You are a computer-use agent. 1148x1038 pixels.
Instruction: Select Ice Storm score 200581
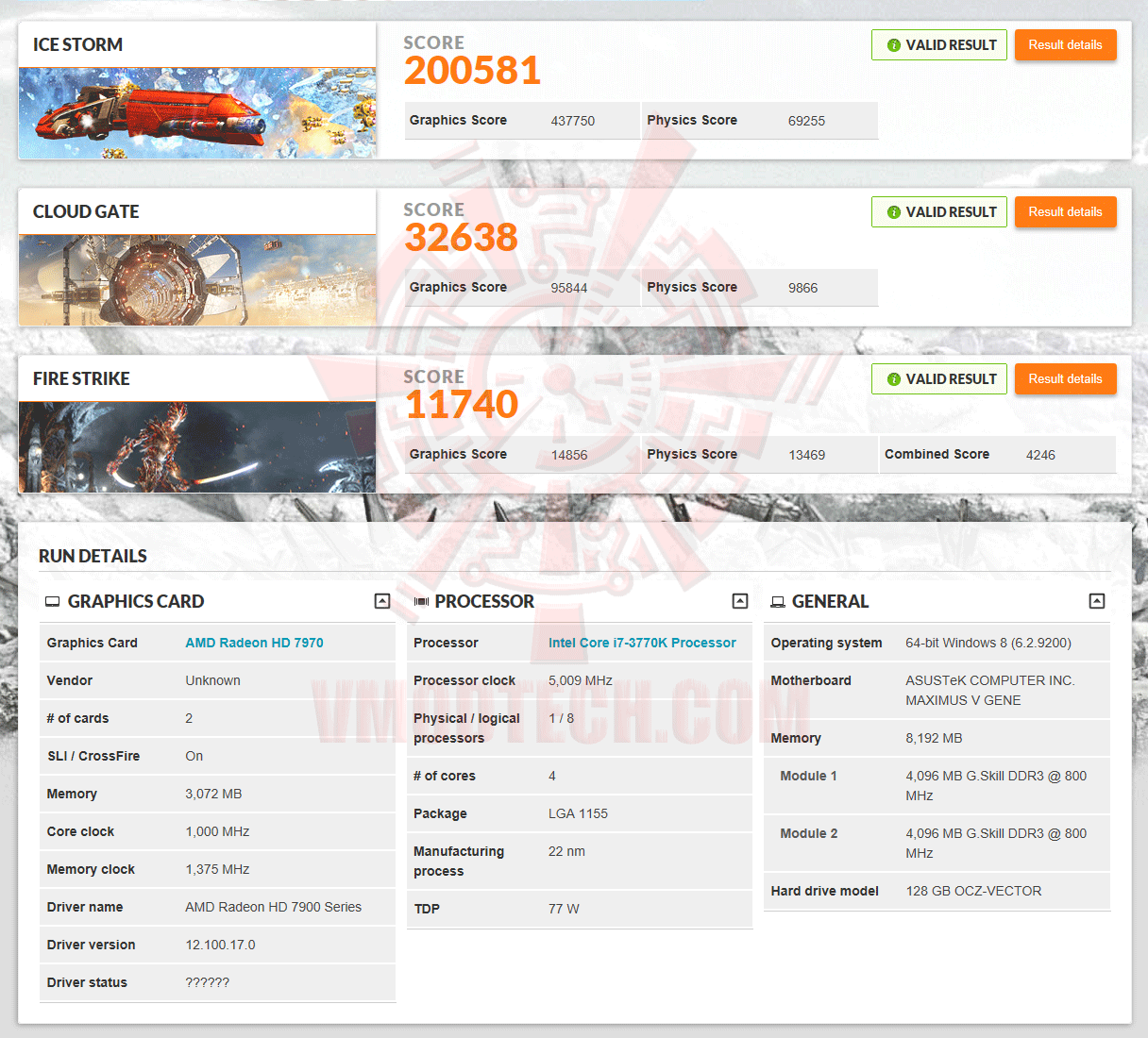coord(473,70)
